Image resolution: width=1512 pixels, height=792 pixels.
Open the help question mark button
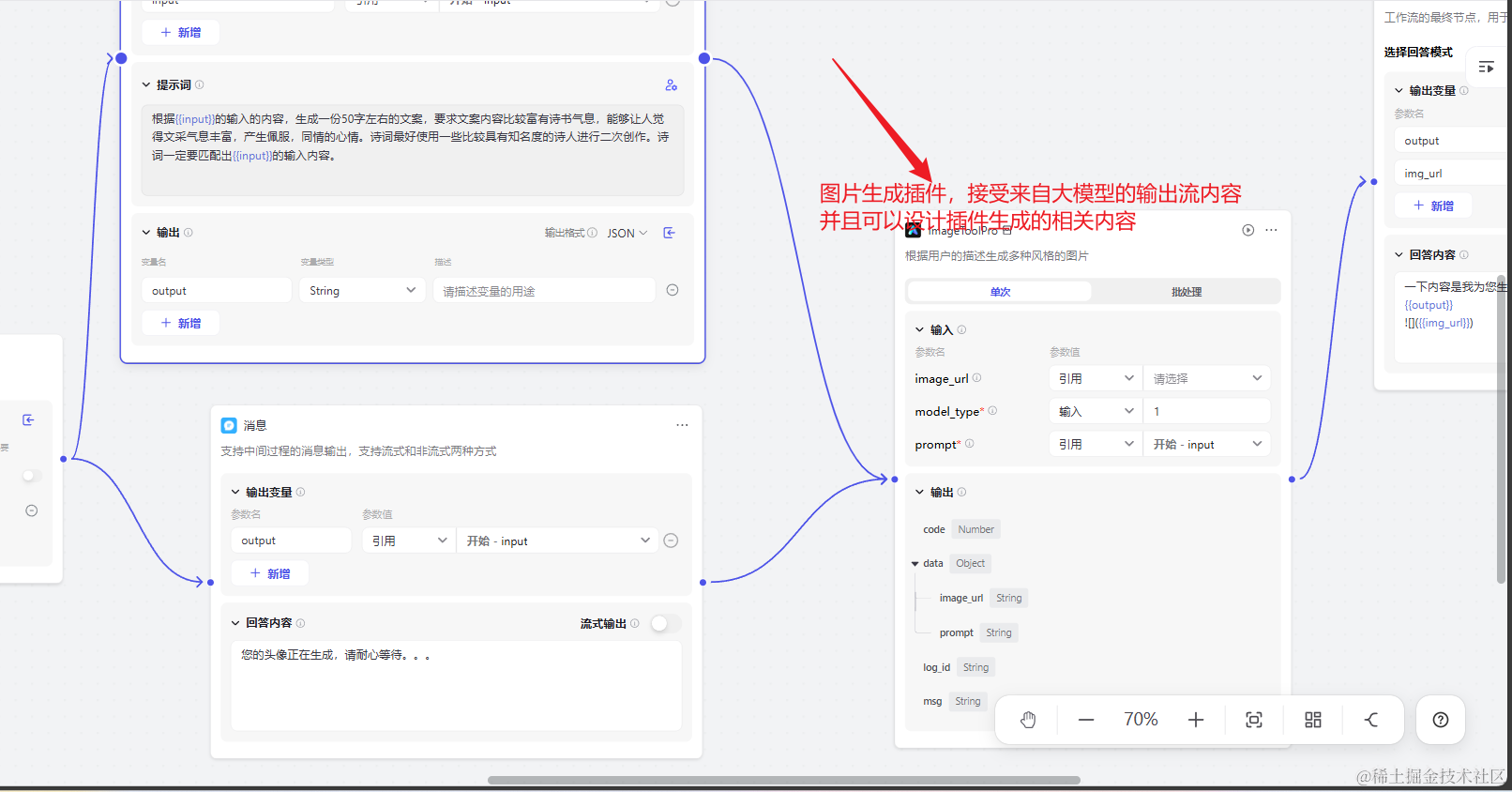click(1441, 720)
